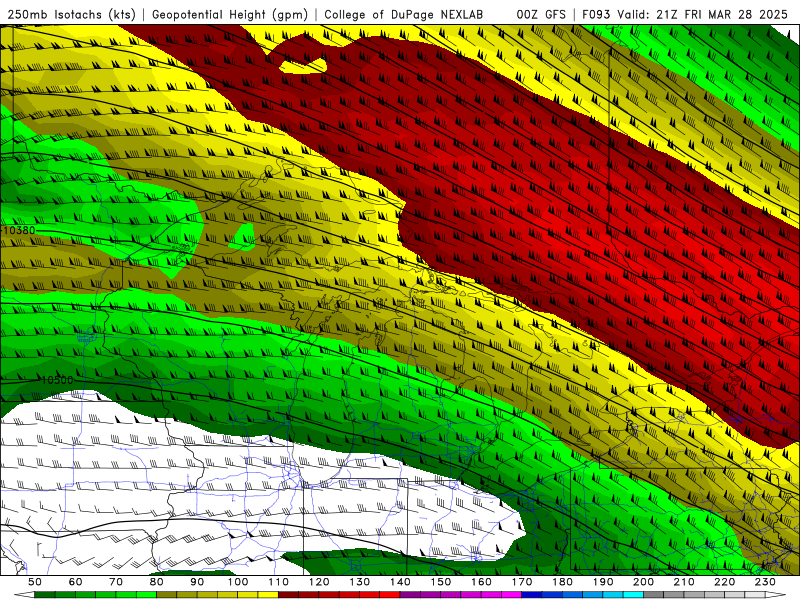Click the 180 label on the color scale
Image resolution: width=800 pixels, height=600 pixels.
pyautogui.click(x=562, y=582)
